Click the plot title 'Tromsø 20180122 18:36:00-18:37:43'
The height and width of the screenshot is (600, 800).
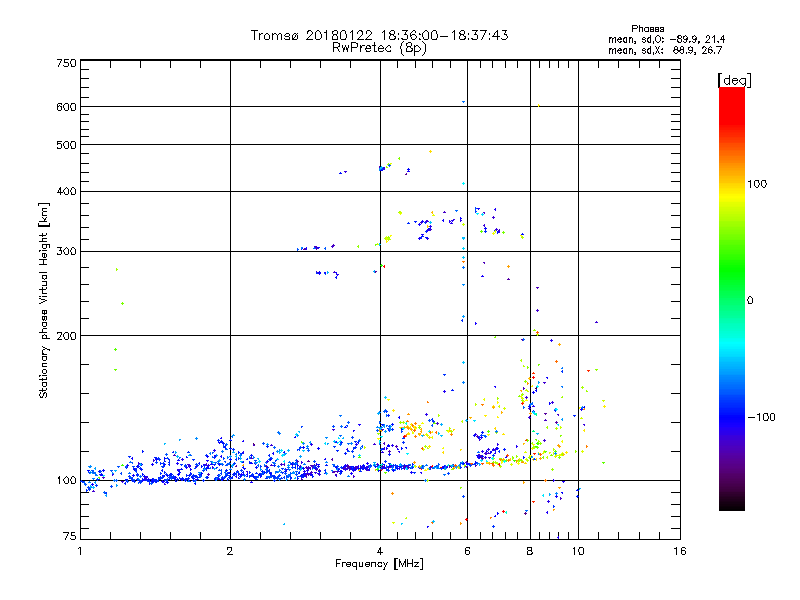pyautogui.click(x=379, y=35)
